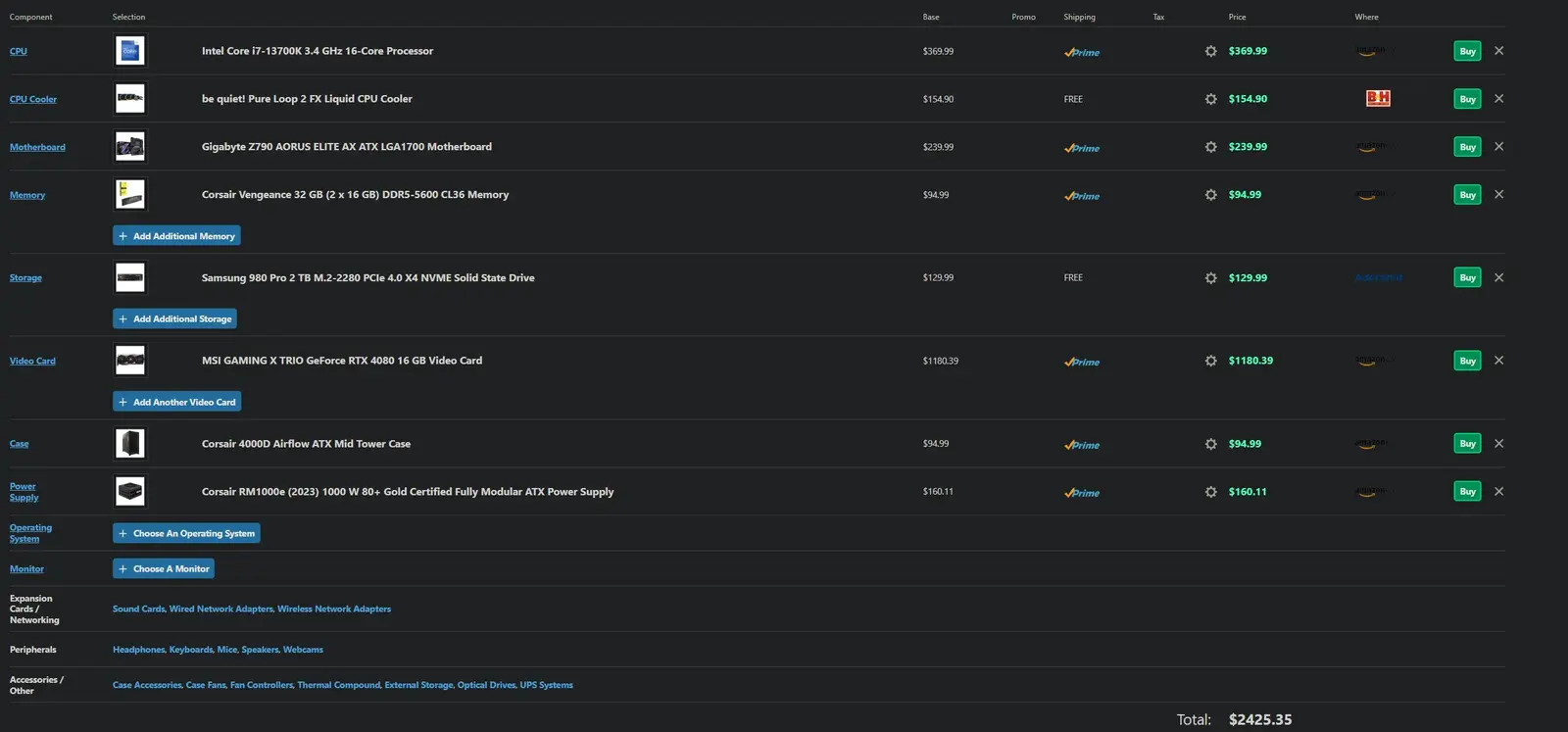1568x732 pixels.
Task: Open the Wireless Network Adapters link
Action: point(334,610)
